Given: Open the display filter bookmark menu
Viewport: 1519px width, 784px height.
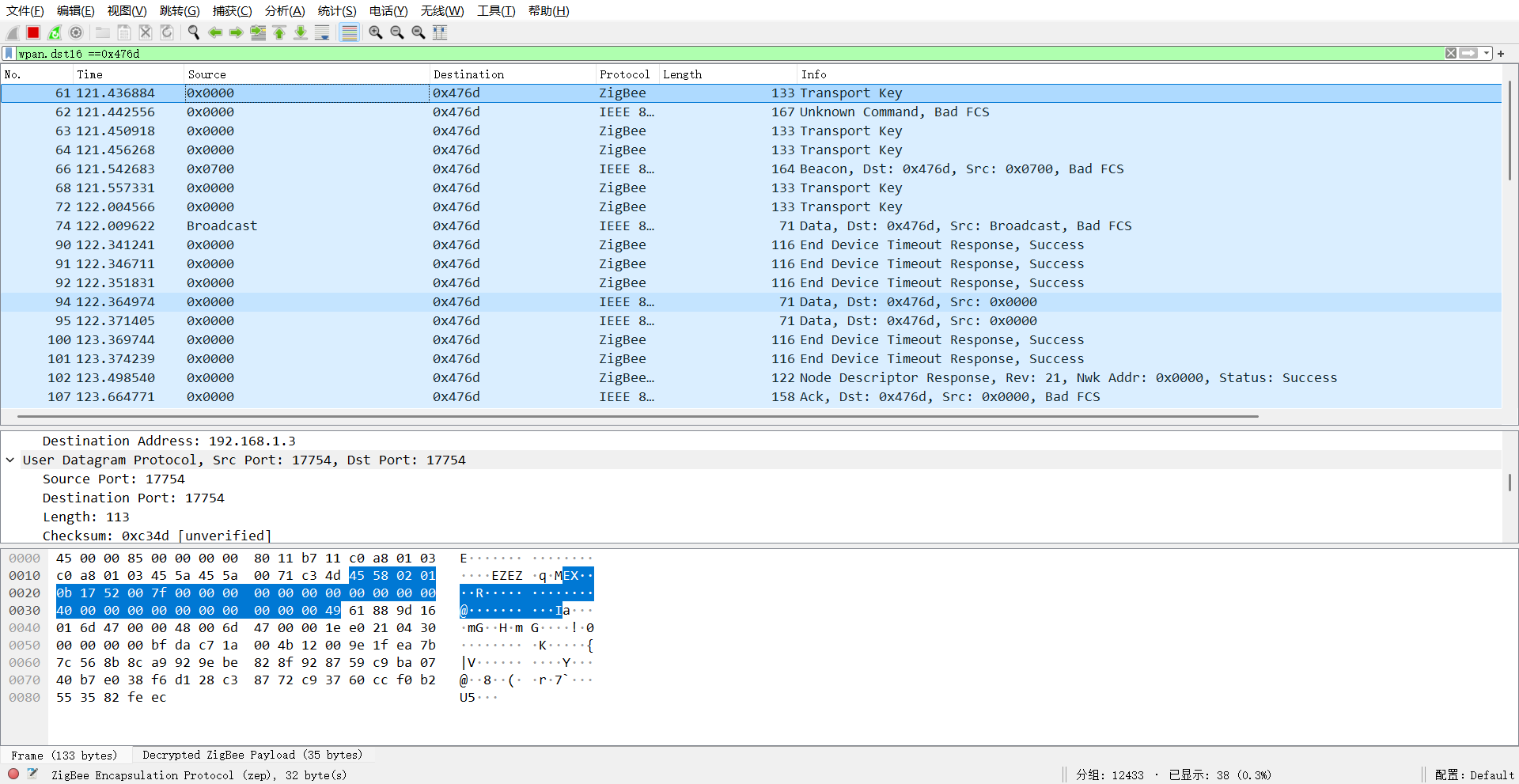Looking at the screenshot, I should click(x=9, y=53).
